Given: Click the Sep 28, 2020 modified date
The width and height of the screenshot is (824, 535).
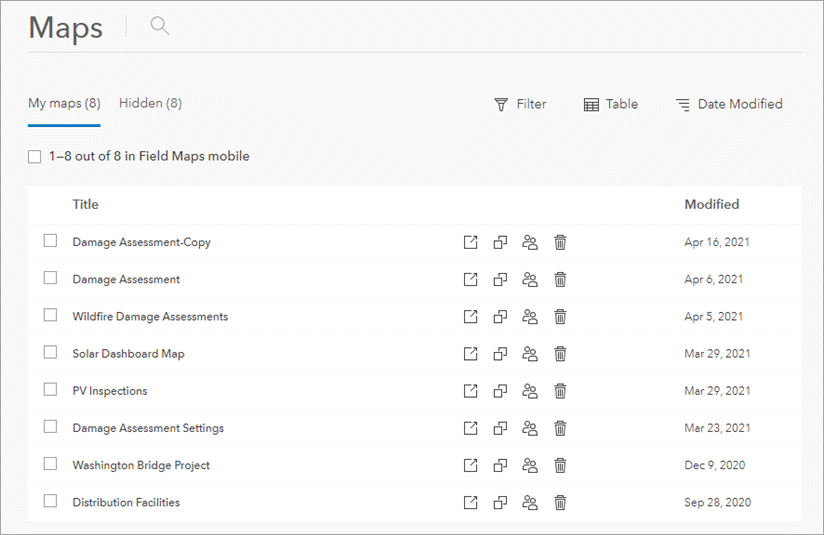Looking at the screenshot, I should [717, 502].
